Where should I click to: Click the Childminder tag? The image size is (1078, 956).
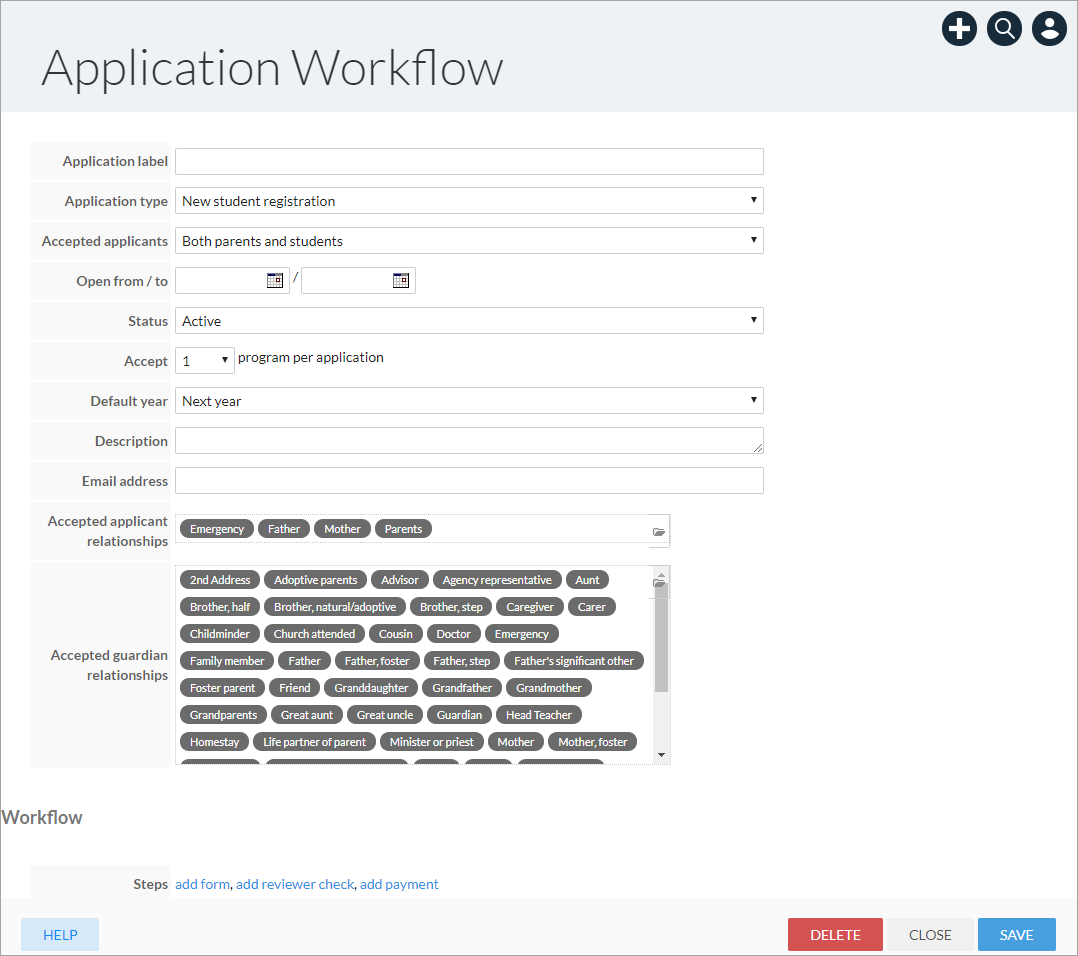pyautogui.click(x=220, y=633)
